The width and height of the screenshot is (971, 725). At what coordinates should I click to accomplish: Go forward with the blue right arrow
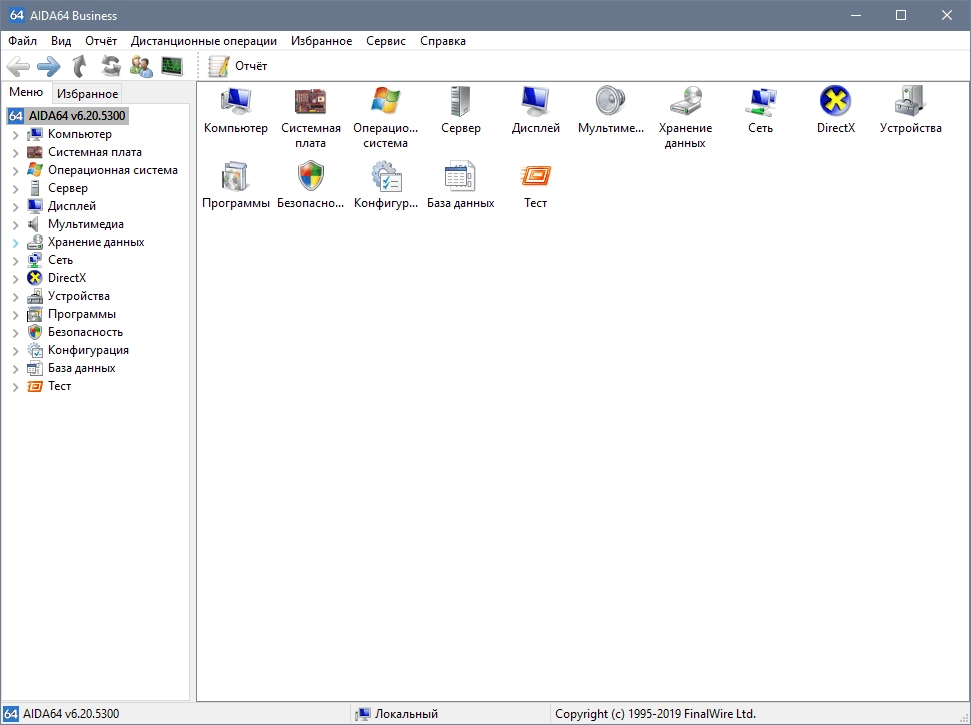click(48, 66)
